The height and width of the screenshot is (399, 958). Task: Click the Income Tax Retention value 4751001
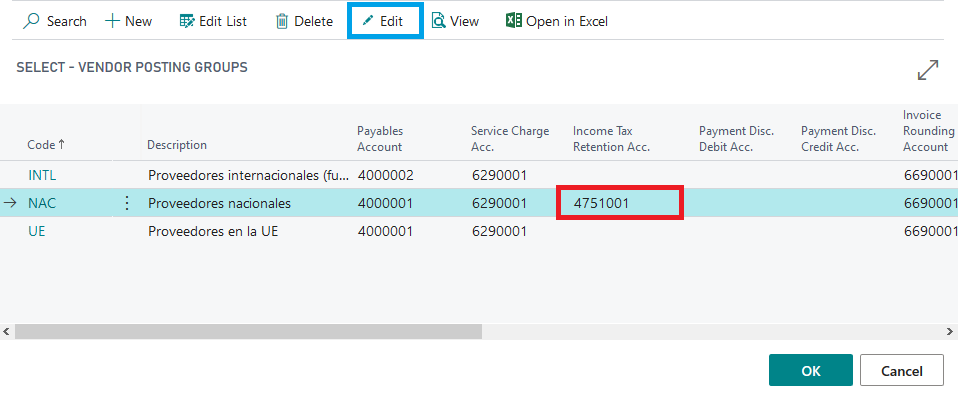coord(601,203)
